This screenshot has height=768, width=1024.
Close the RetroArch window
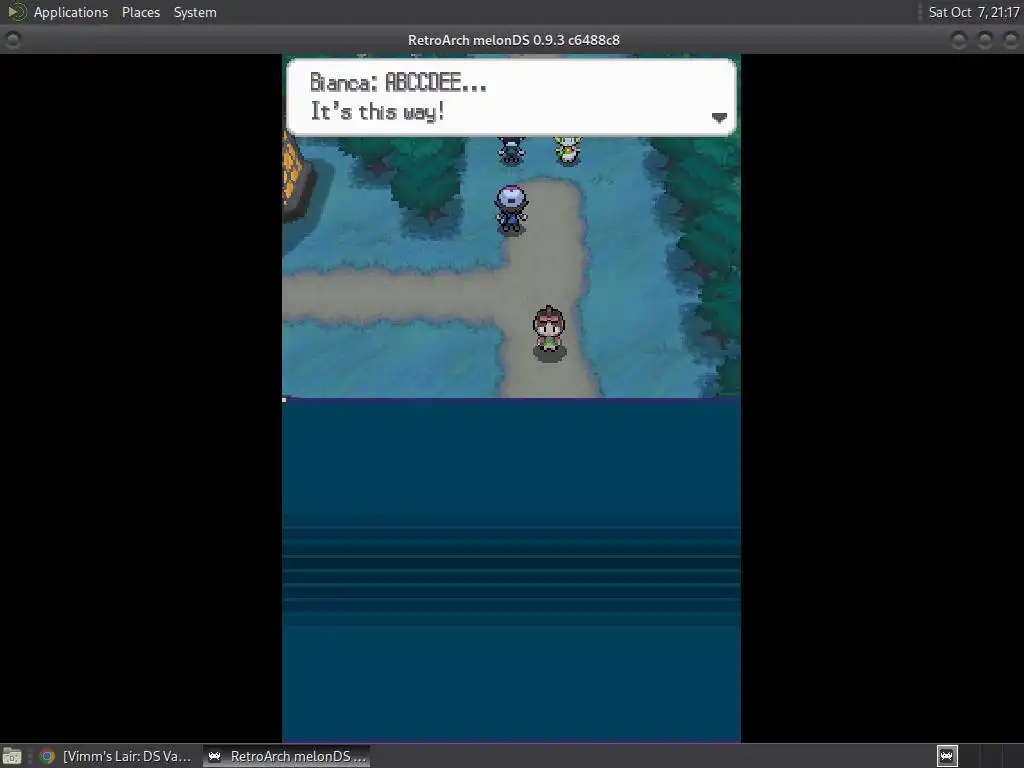click(x=1010, y=40)
